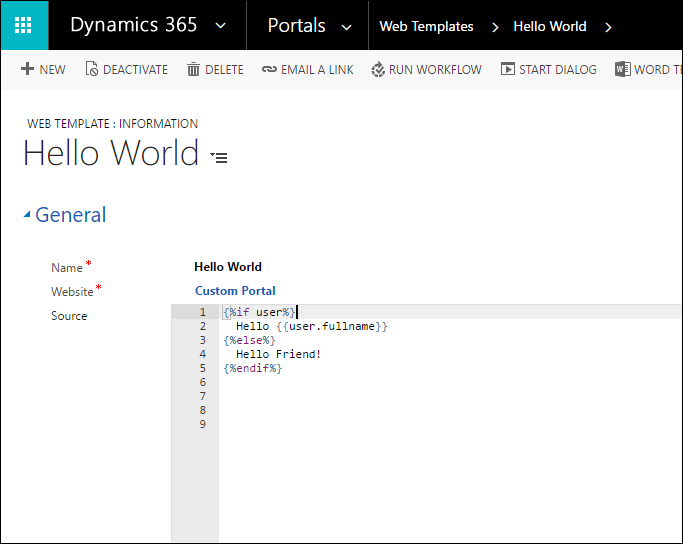Click the Dynamics 365 home label
This screenshot has height=544, width=683.
click(x=133, y=25)
